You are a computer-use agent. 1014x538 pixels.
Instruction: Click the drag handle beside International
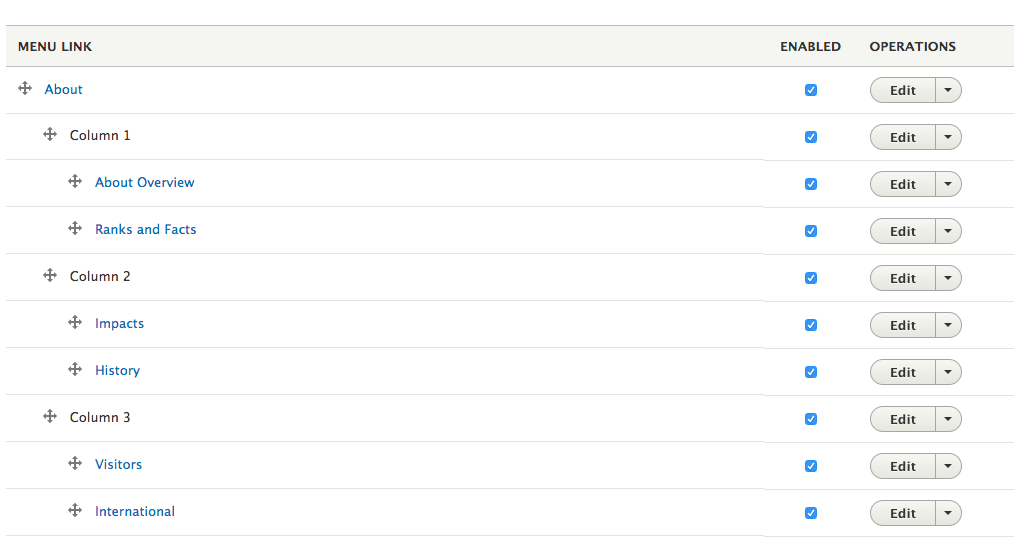coord(75,511)
